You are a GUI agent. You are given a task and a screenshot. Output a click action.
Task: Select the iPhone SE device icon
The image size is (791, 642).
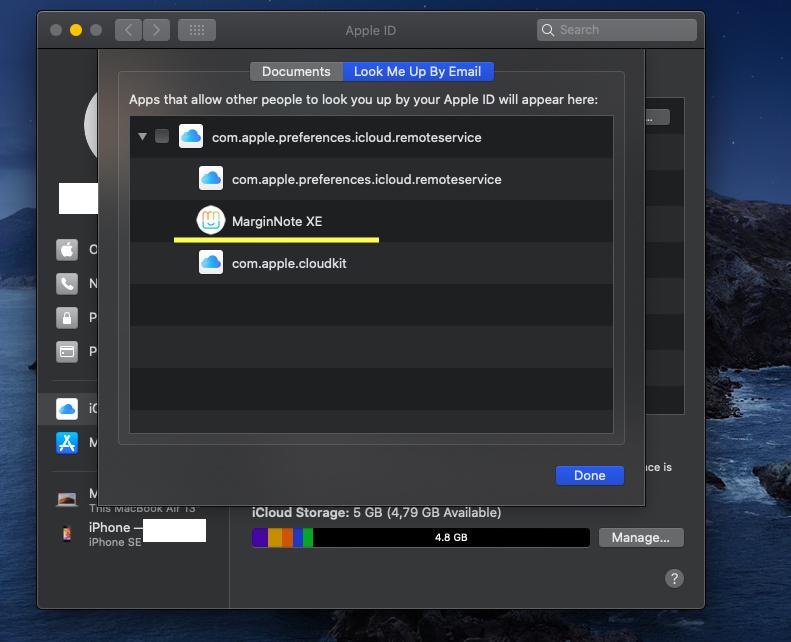[x=67, y=533]
